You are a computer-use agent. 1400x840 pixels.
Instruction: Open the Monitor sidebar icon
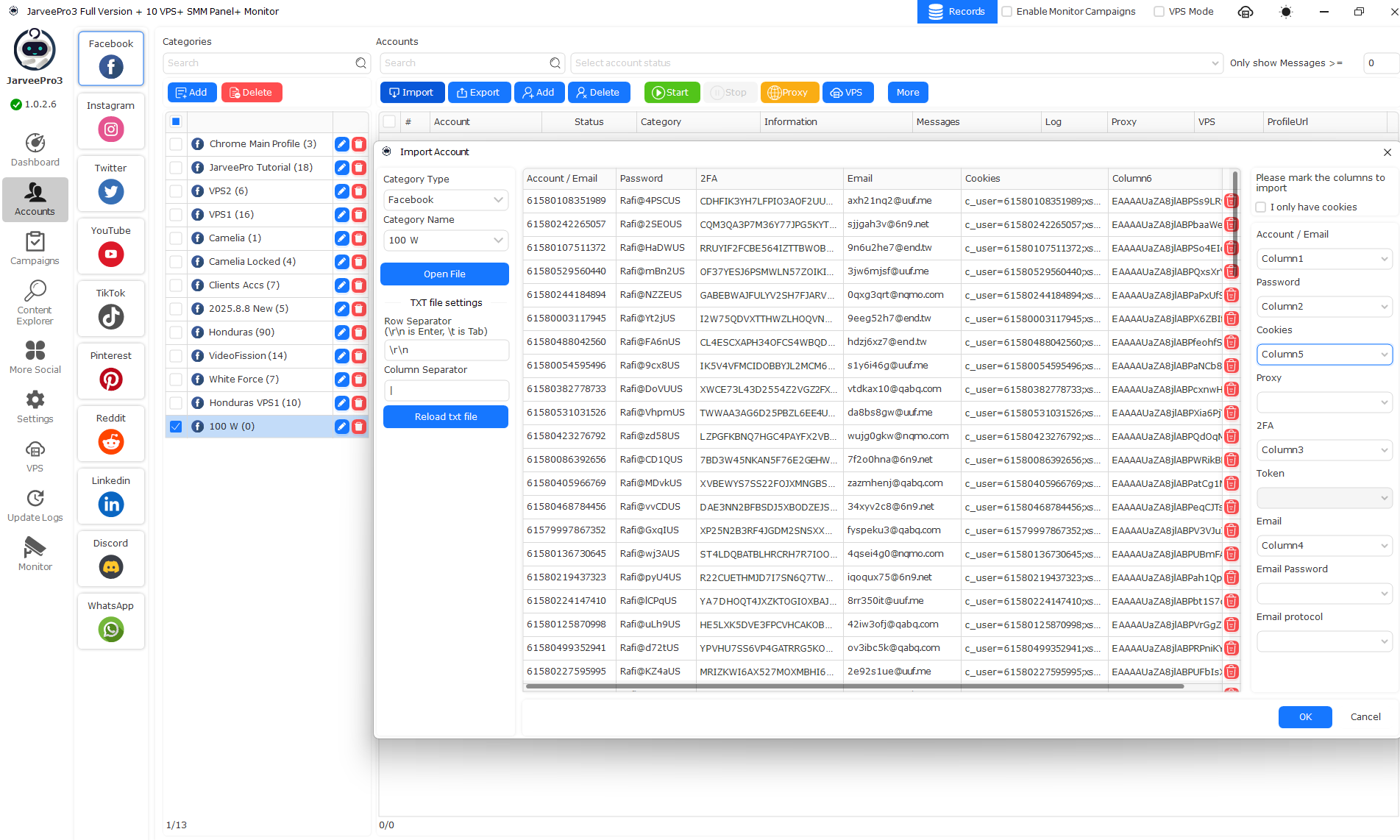pos(35,547)
